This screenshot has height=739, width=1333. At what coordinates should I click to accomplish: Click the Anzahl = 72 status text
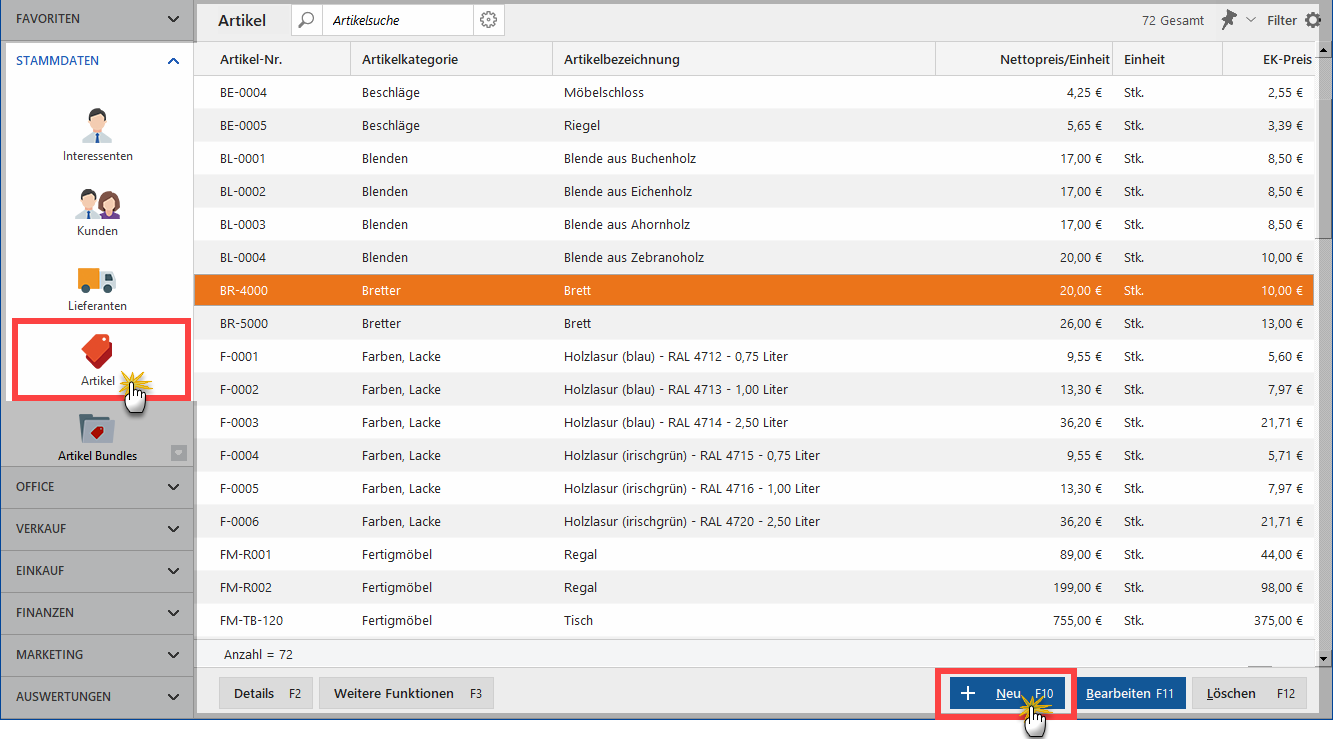click(x=256, y=655)
